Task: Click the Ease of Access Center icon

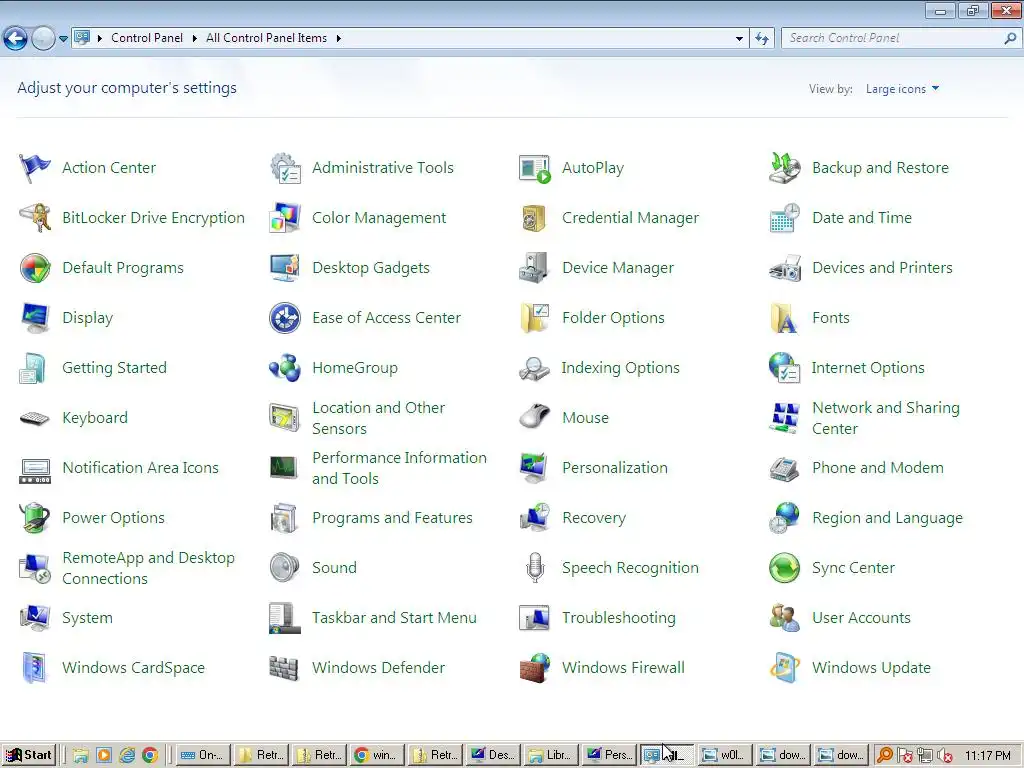Action: click(285, 318)
